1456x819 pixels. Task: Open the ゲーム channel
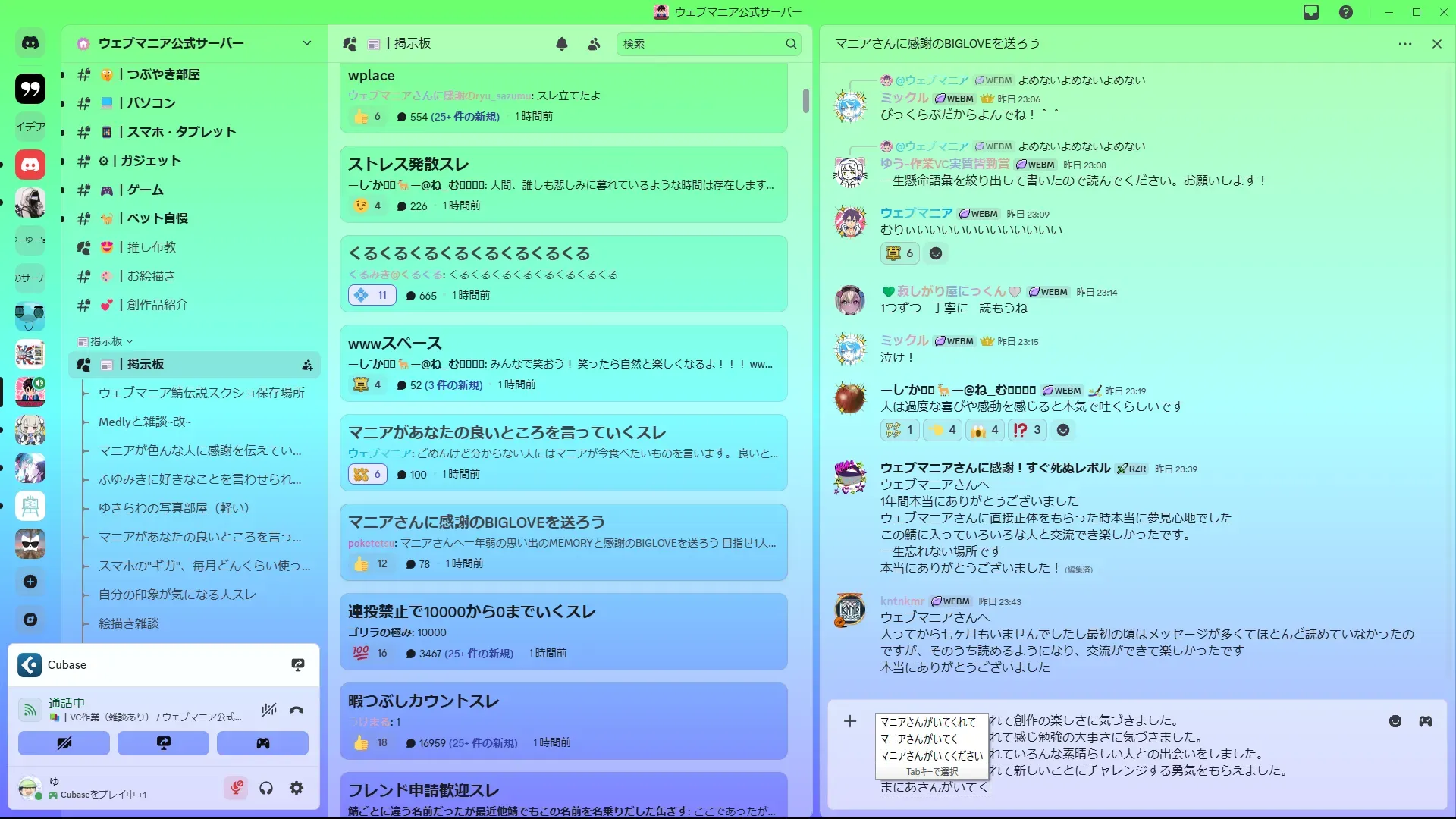[x=145, y=190]
